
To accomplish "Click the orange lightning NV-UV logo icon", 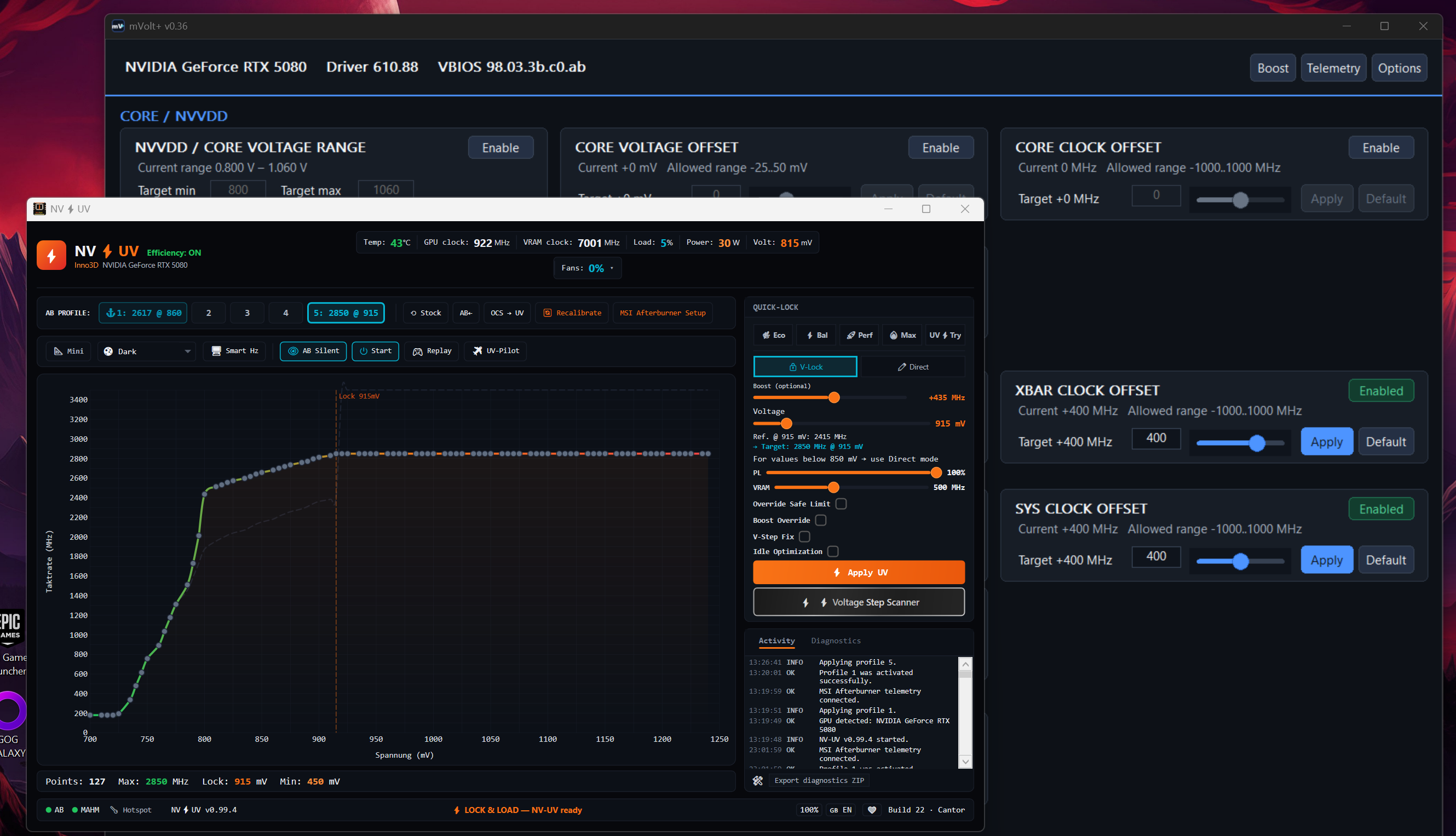I will 51,255.
